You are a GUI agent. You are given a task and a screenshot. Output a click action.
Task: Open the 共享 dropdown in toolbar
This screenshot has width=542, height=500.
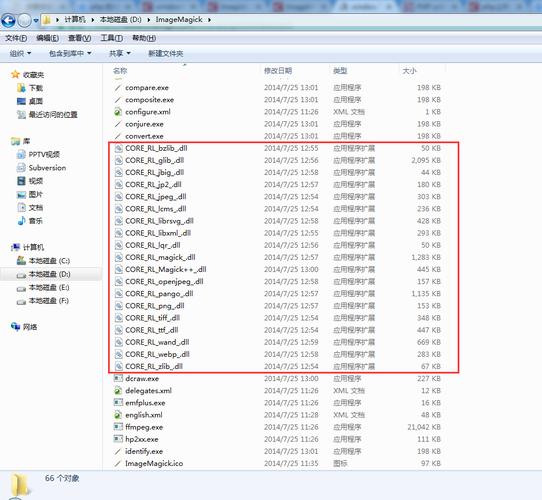[120, 54]
